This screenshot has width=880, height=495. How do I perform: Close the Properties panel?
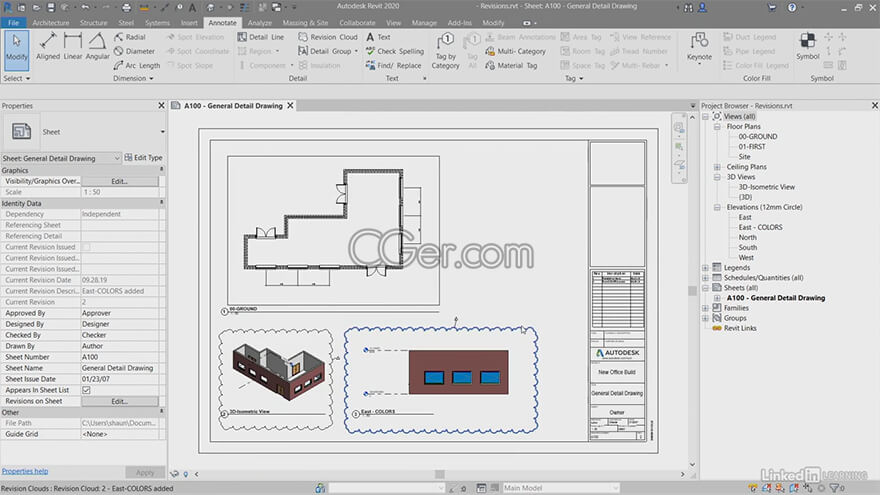[x=162, y=106]
